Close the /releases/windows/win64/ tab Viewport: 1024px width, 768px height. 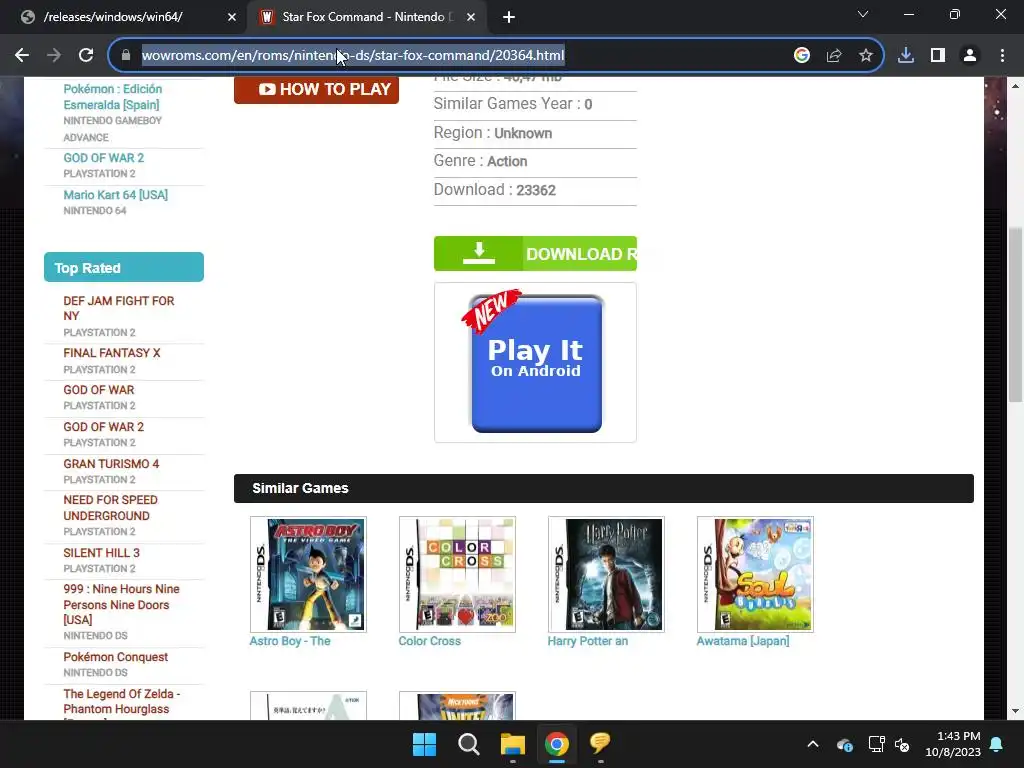point(232,17)
